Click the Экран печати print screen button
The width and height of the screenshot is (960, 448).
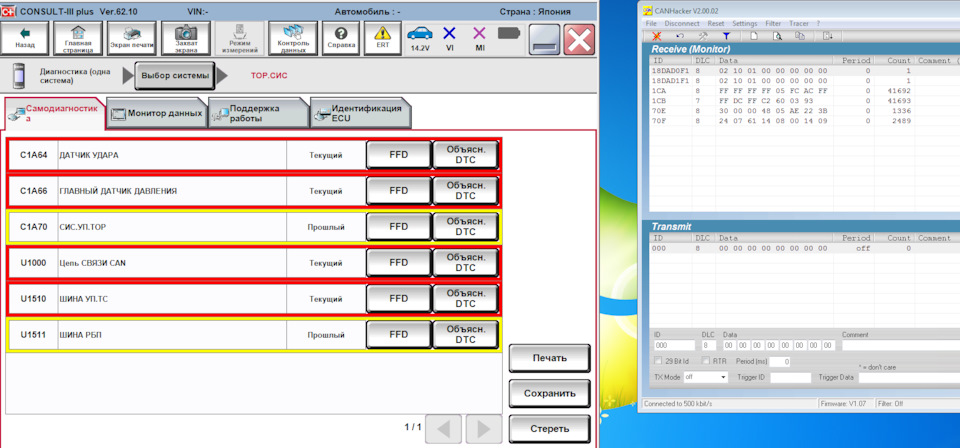(x=132, y=38)
